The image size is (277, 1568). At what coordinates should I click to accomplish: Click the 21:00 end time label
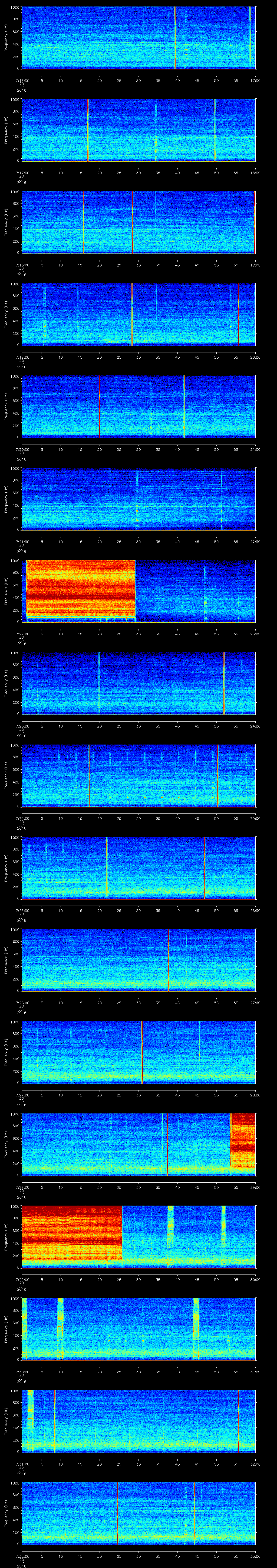[255, 449]
